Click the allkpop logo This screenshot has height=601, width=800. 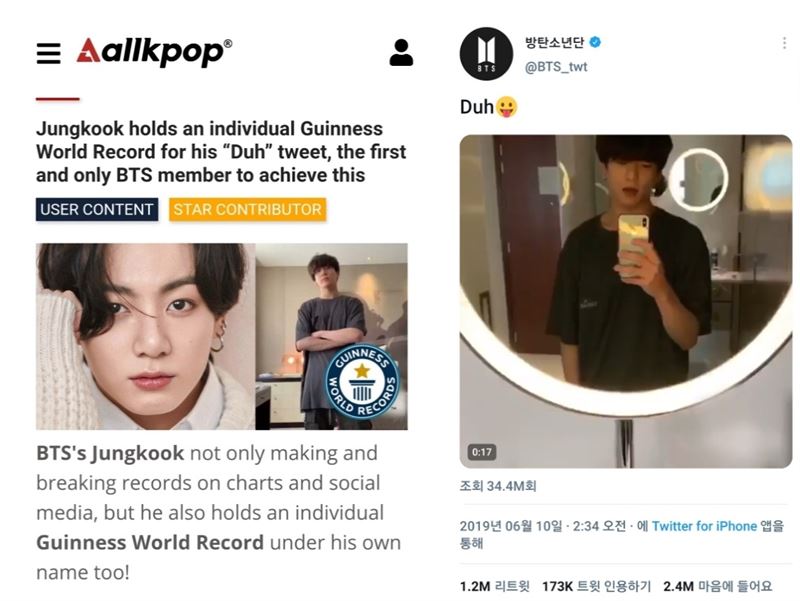pyautogui.click(x=154, y=51)
